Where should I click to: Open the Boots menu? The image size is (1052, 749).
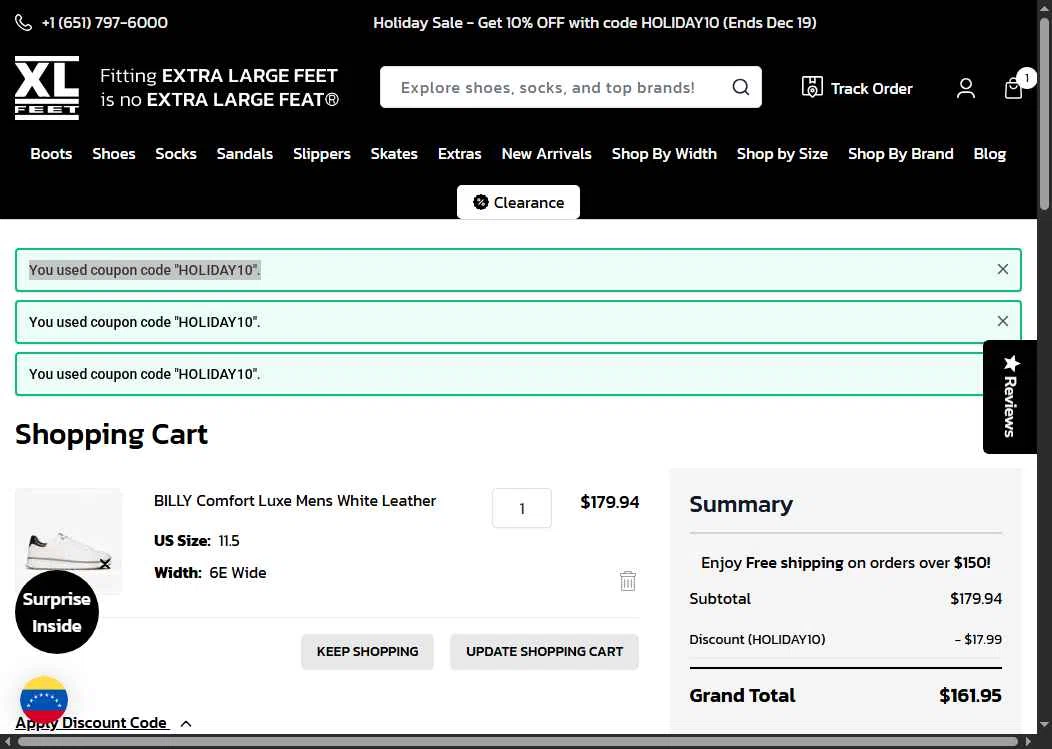[x=51, y=154]
